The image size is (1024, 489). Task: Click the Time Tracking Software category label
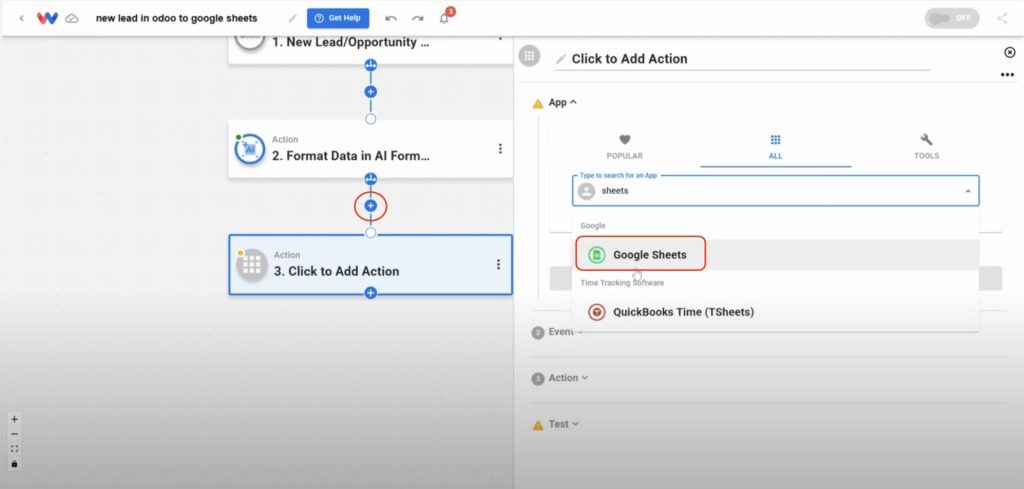[622, 283]
